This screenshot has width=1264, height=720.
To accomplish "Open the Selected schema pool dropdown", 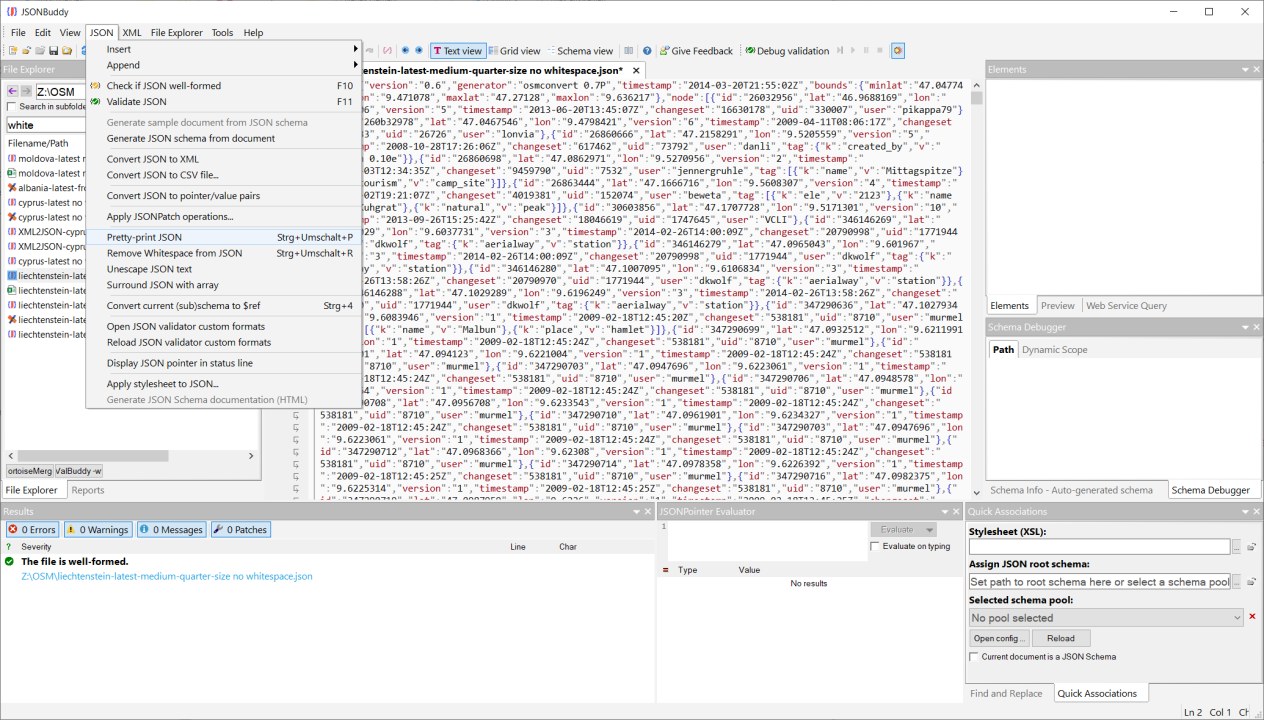I will [1107, 618].
